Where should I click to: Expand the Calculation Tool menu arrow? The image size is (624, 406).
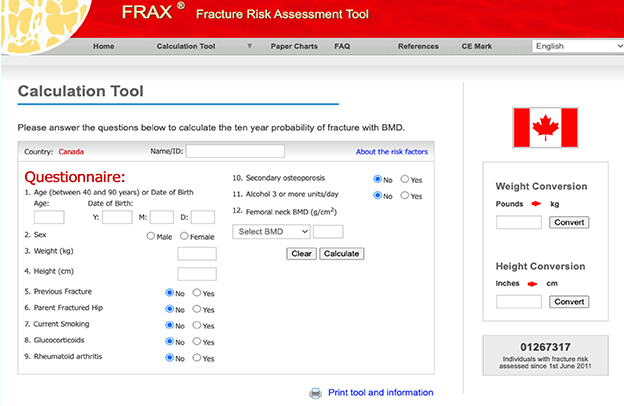(x=250, y=46)
